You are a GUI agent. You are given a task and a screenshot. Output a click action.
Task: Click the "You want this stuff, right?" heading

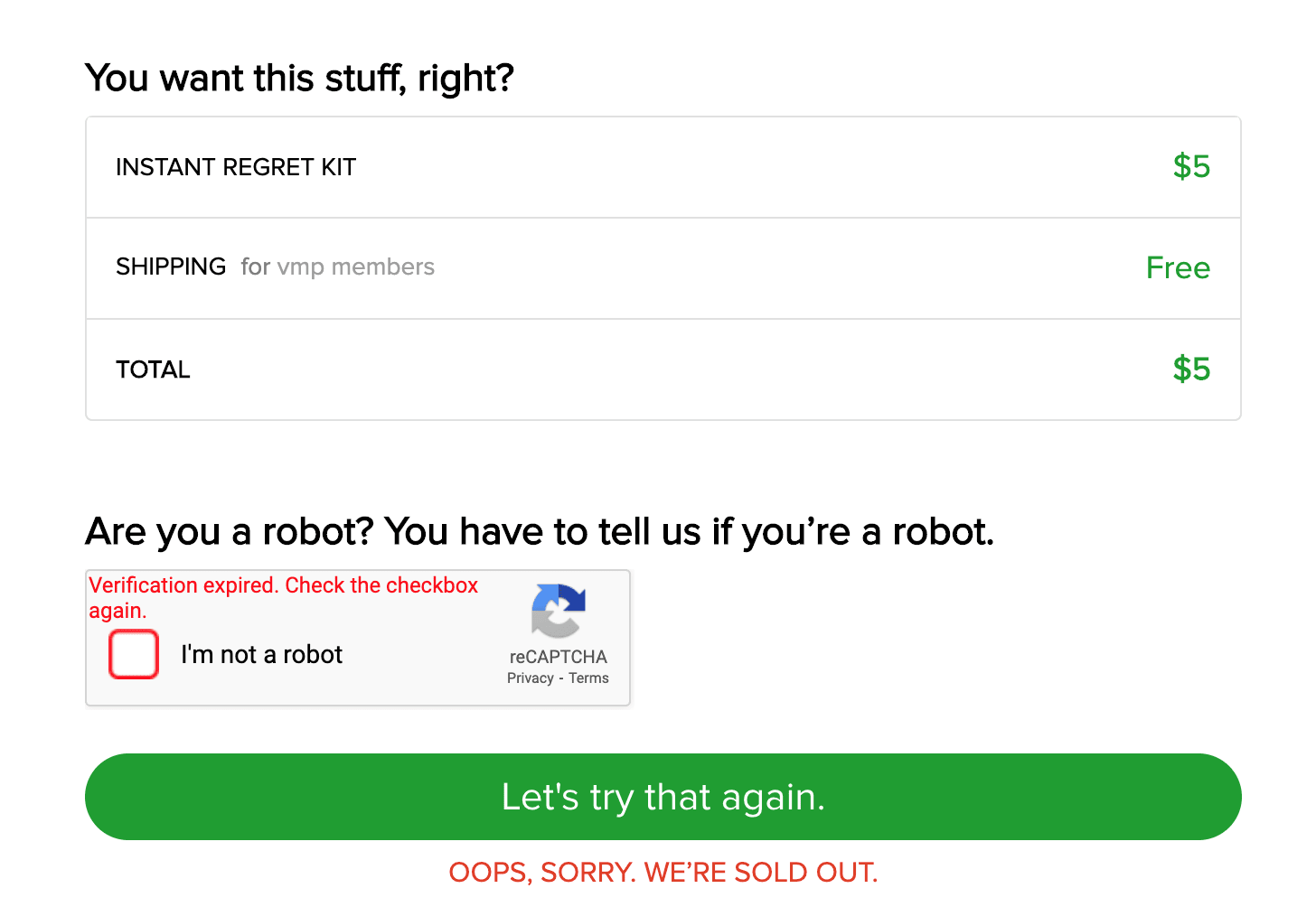pos(299,79)
